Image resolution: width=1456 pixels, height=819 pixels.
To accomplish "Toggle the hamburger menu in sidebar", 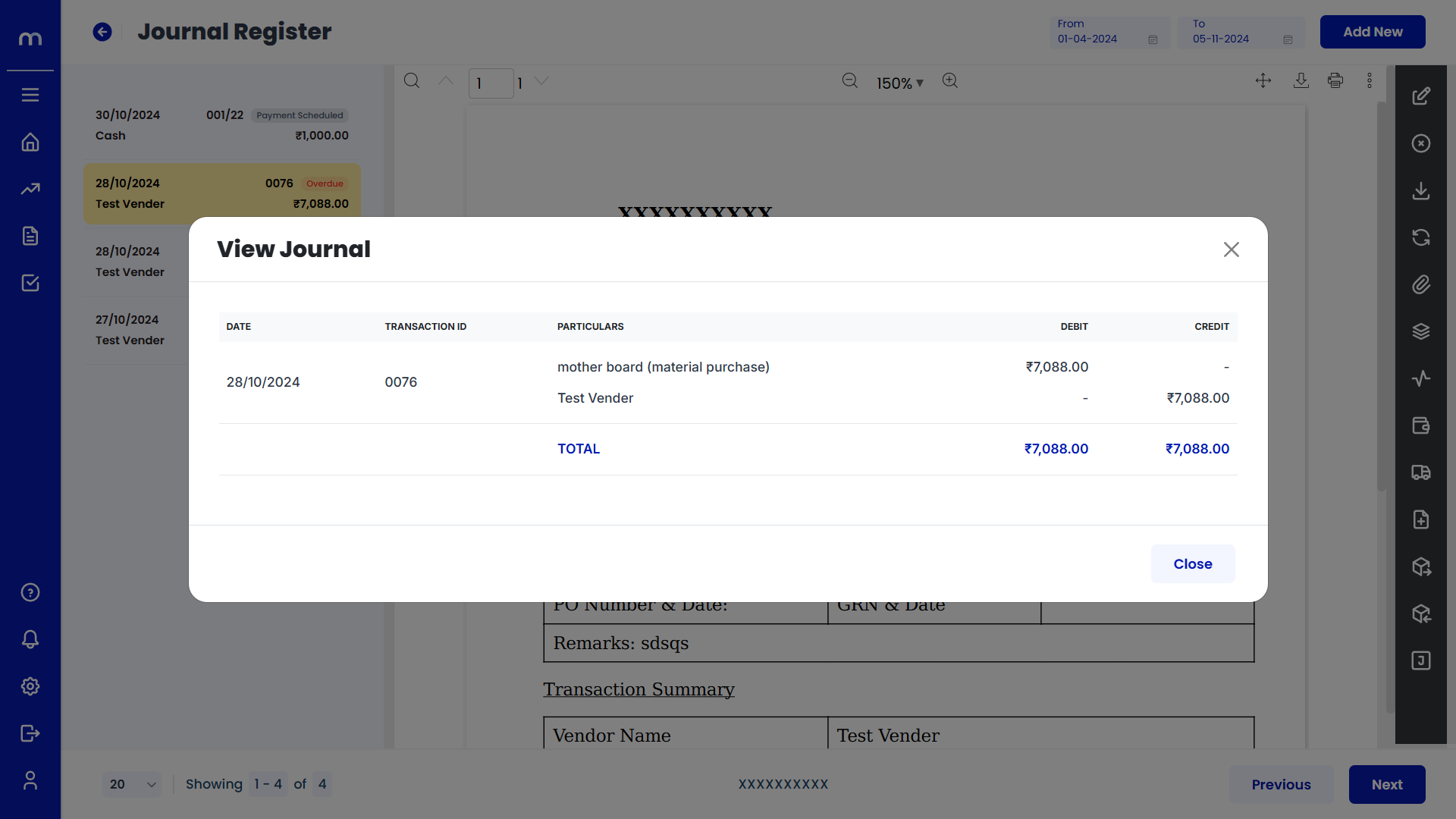I will coord(30,95).
